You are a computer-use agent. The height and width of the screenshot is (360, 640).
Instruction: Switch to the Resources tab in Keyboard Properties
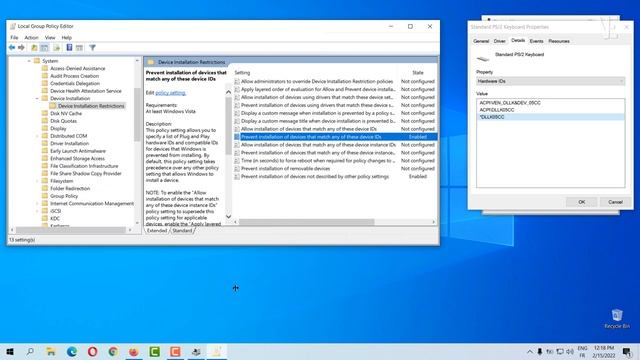[x=559, y=41]
